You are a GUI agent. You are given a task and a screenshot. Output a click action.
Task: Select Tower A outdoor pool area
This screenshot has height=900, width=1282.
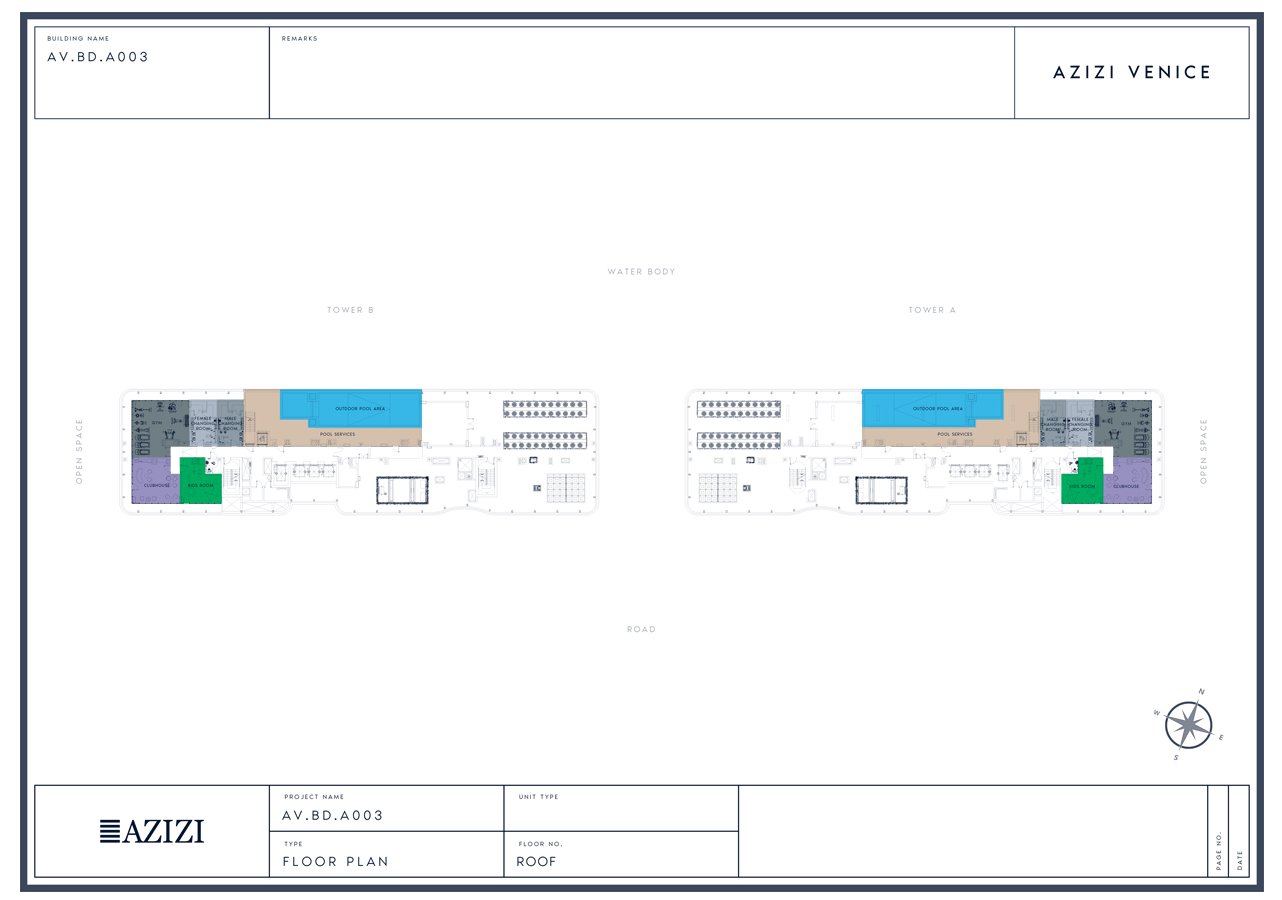click(x=935, y=408)
